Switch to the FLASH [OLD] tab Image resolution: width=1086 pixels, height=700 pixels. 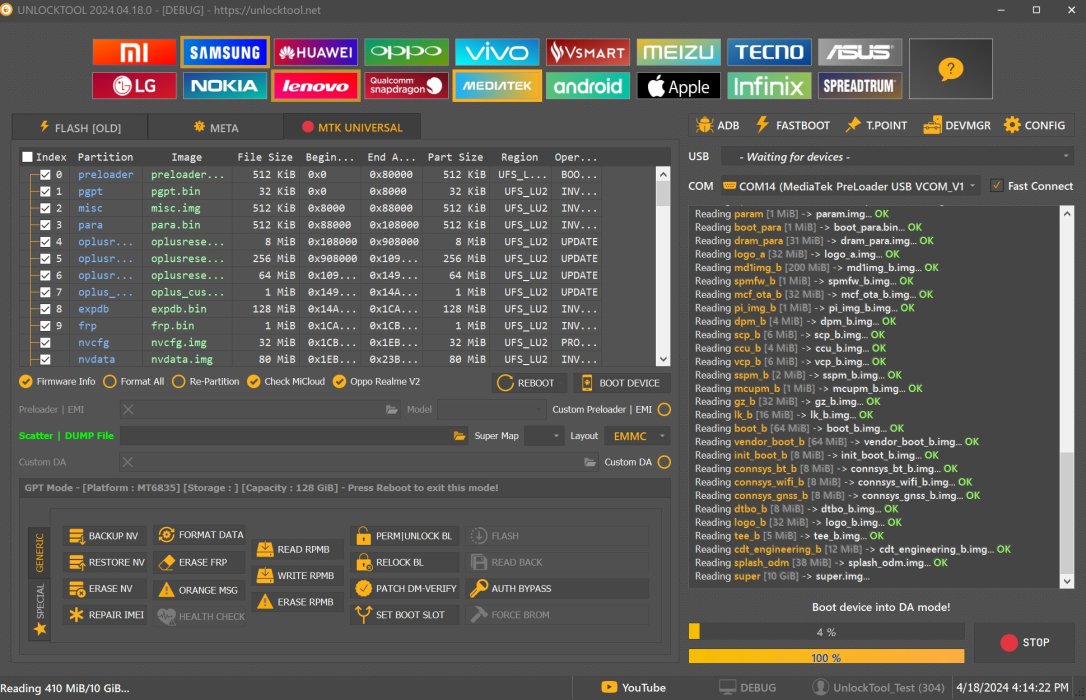point(80,127)
